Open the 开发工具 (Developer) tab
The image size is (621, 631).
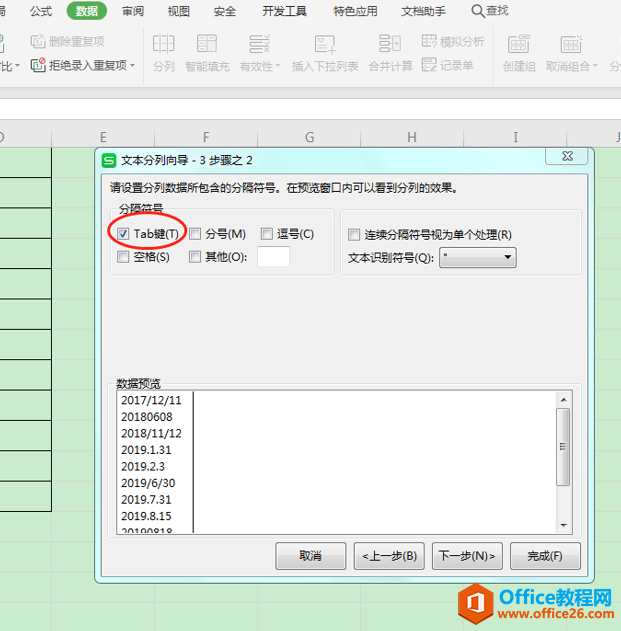[x=284, y=11]
